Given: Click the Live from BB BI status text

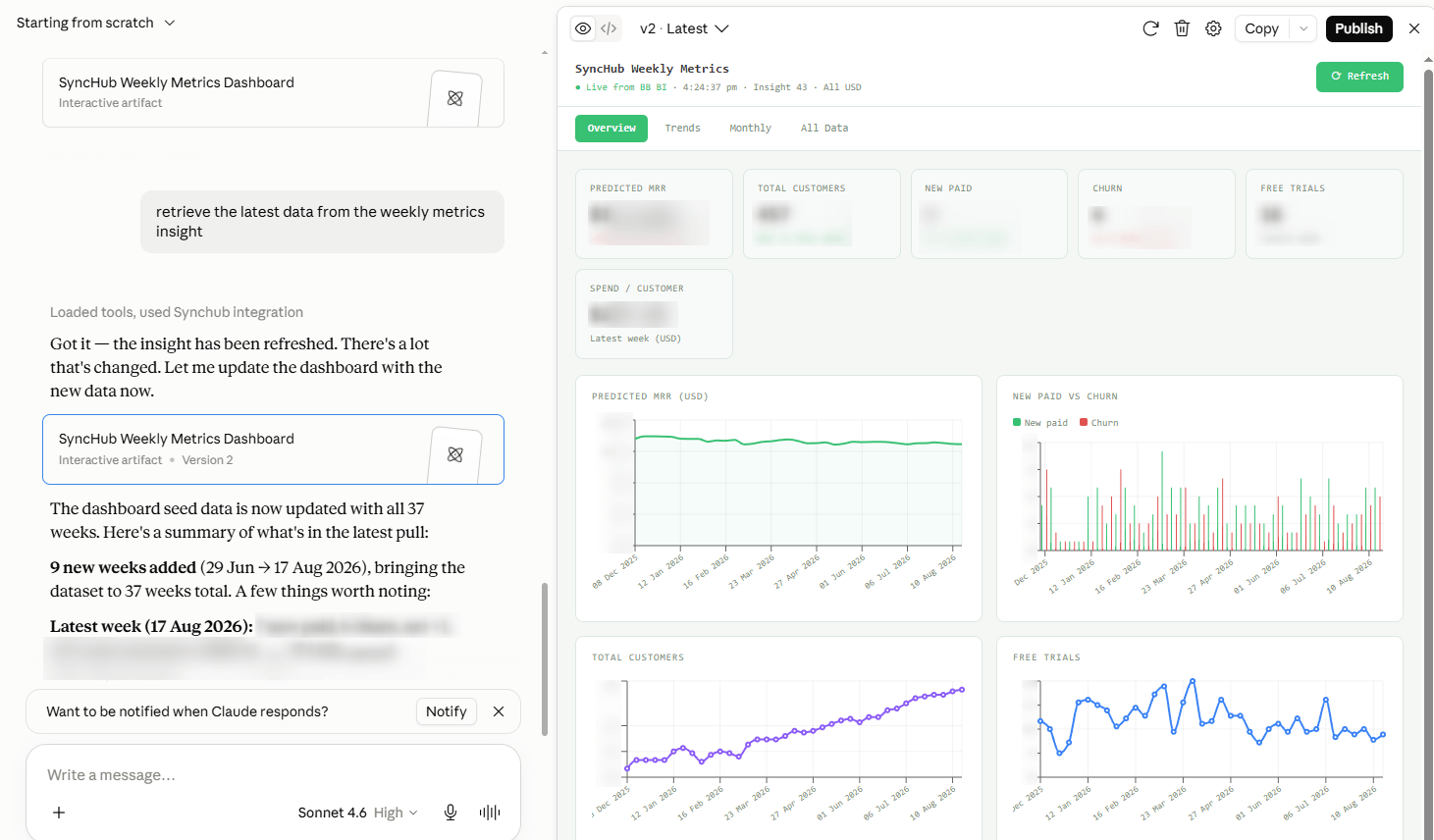Looking at the screenshot, I should (626, 87).
